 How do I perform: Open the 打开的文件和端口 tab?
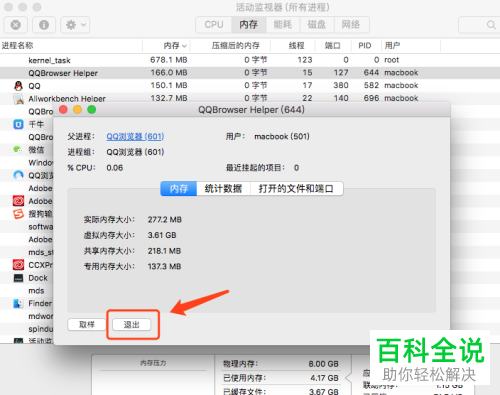(296, 189)
